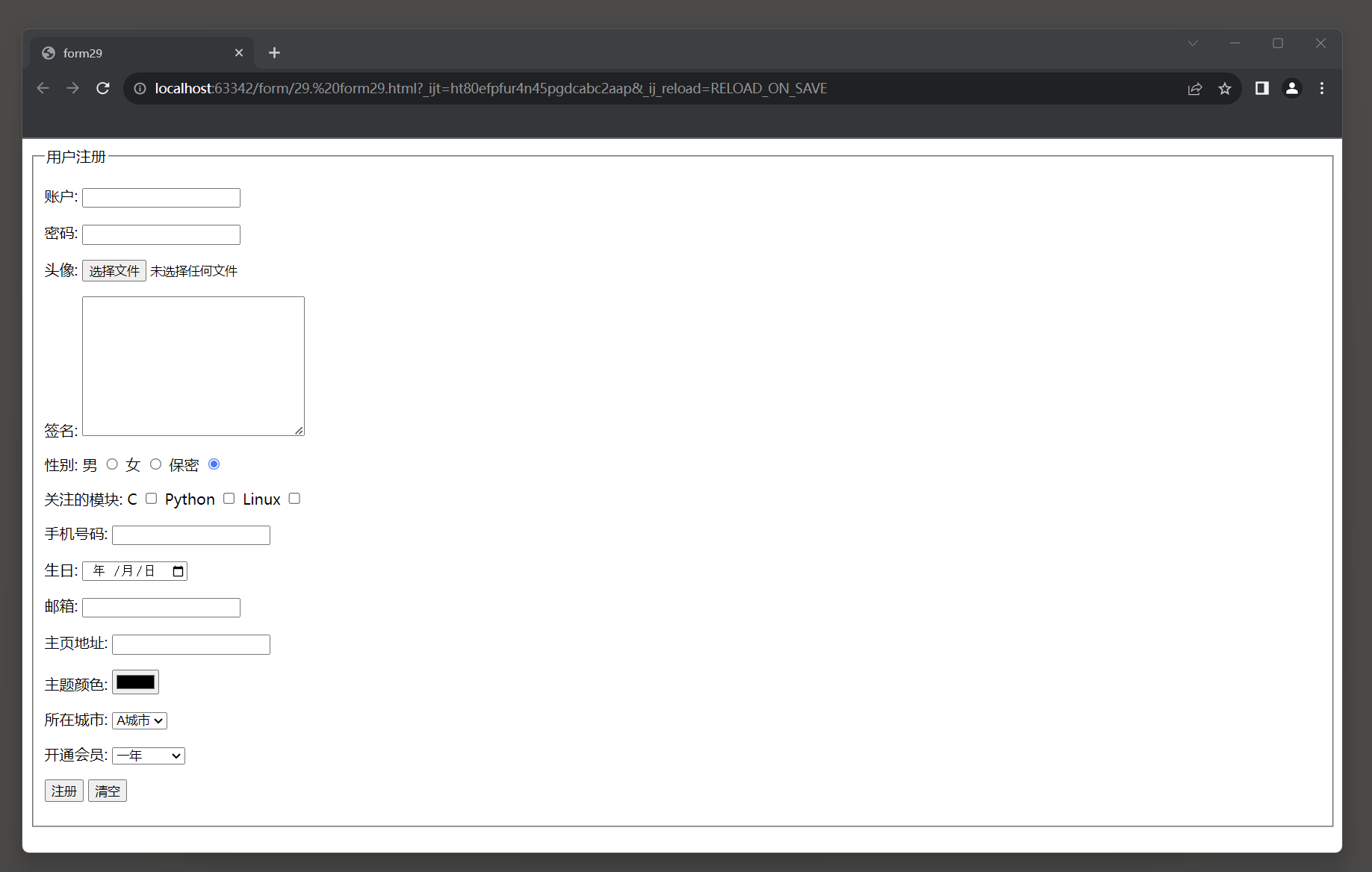Click the 生日 date field
Viewport: 1372px width, 872px height.
(134, 571)
